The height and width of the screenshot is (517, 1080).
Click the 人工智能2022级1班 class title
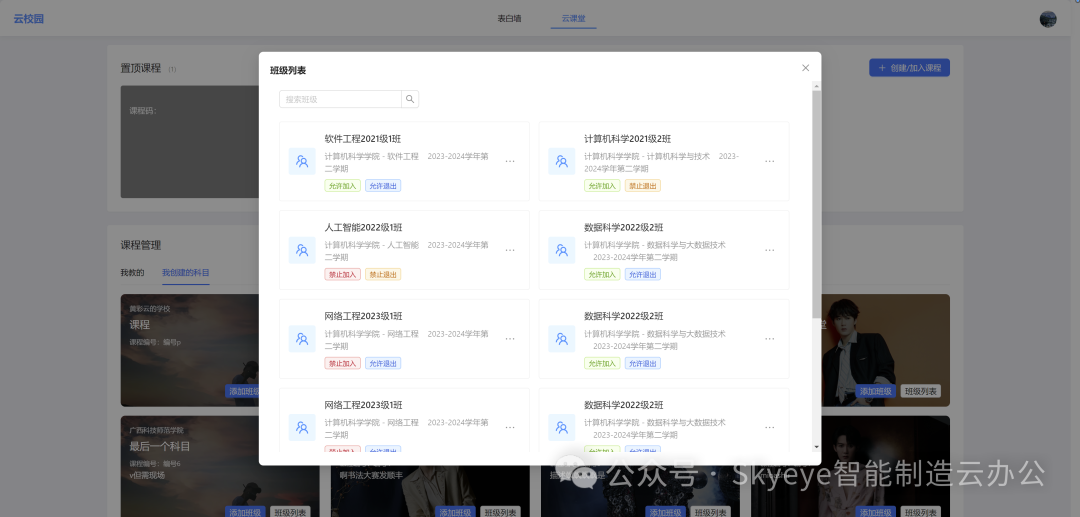tap(362, 227)
